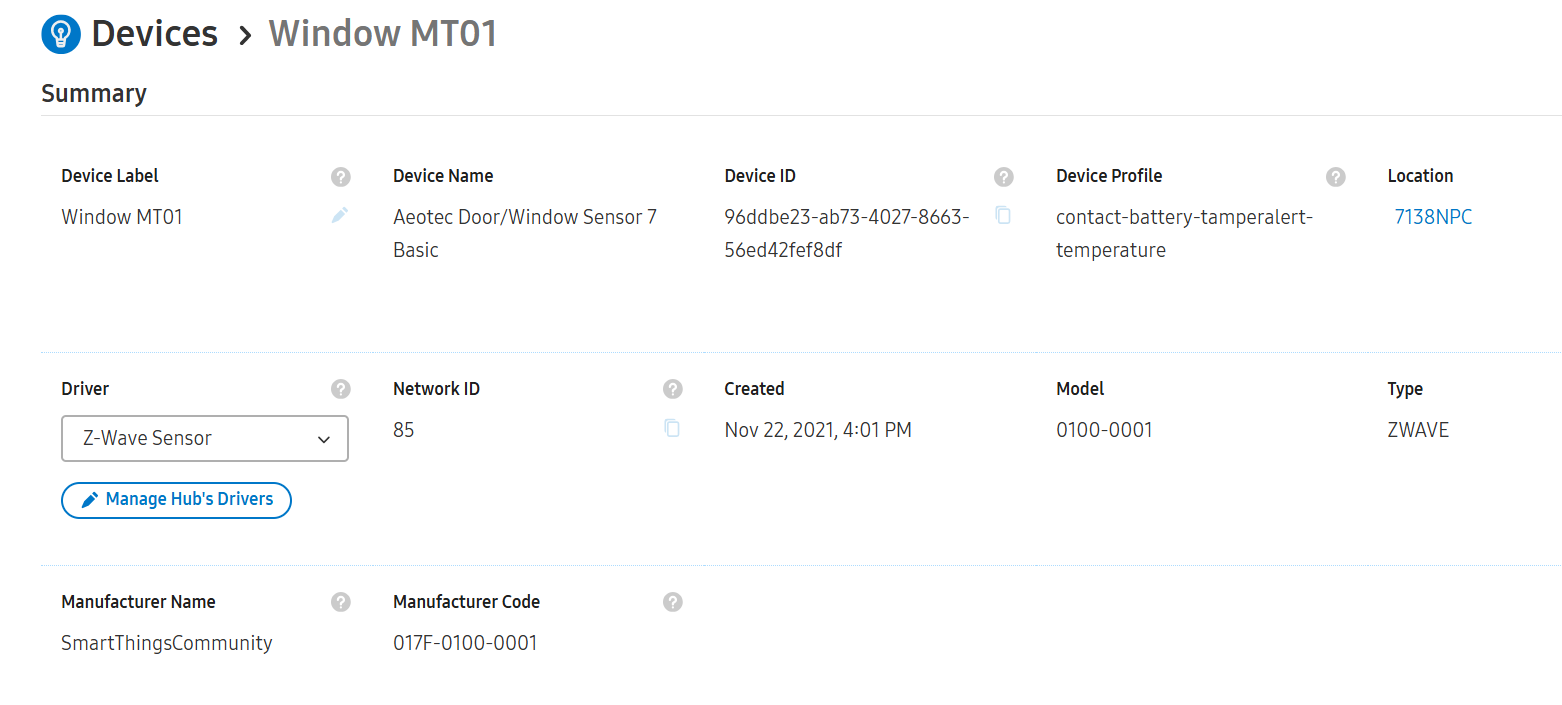Copy the Device ID with copy icon
Image resolution: width=1562 pixels, height=705 pixels.
(1003, 215)
